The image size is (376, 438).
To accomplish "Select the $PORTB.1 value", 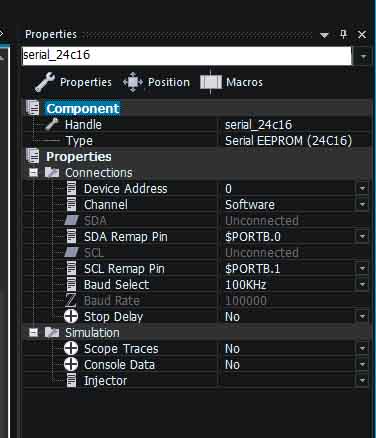I will [x=253, y=269].
